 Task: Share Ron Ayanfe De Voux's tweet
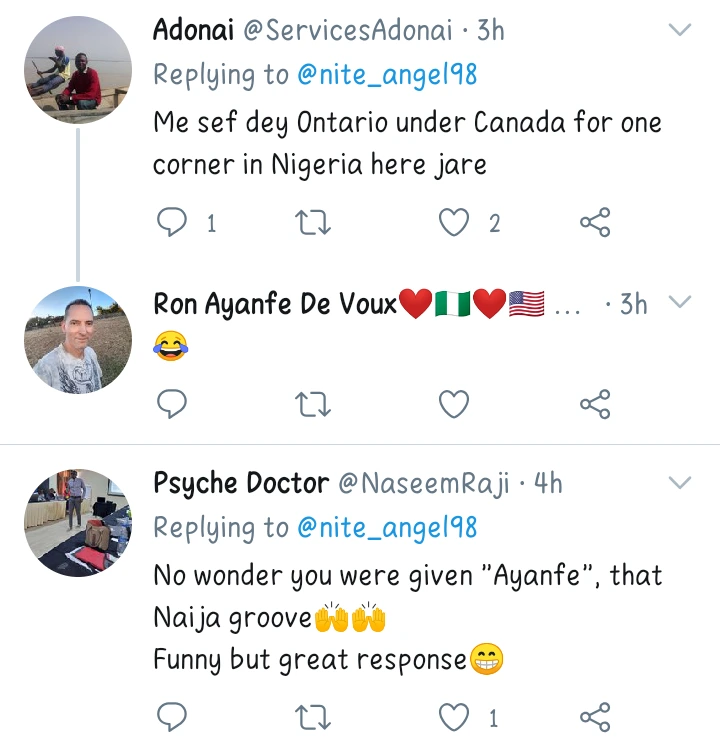click(x=595, y=404)
